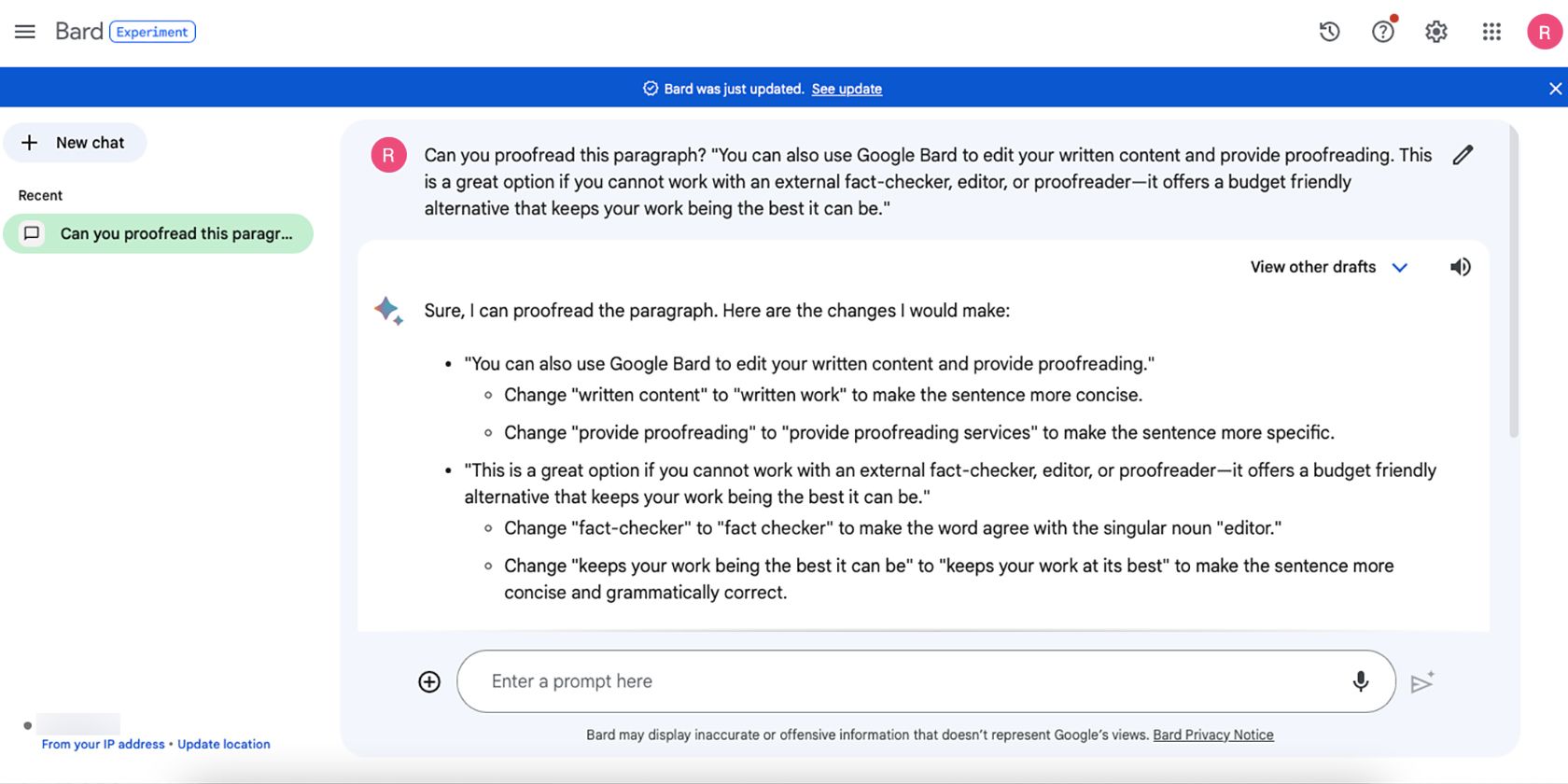Follow the See update link
This screenshot has height=784, width=1568.
[x=847, y=89]
